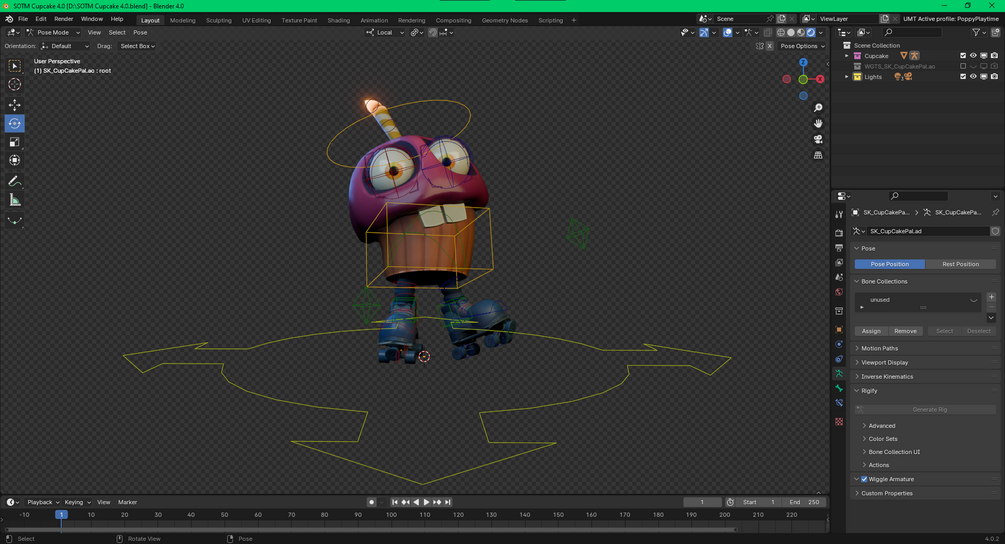
Task: Click the red X axis on gizmo
Action: click(820, 79)
